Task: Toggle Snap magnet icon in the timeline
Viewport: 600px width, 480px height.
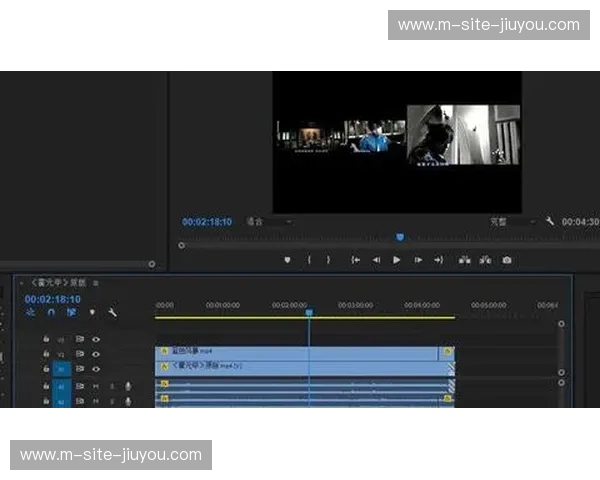Action: click(51, 312)
